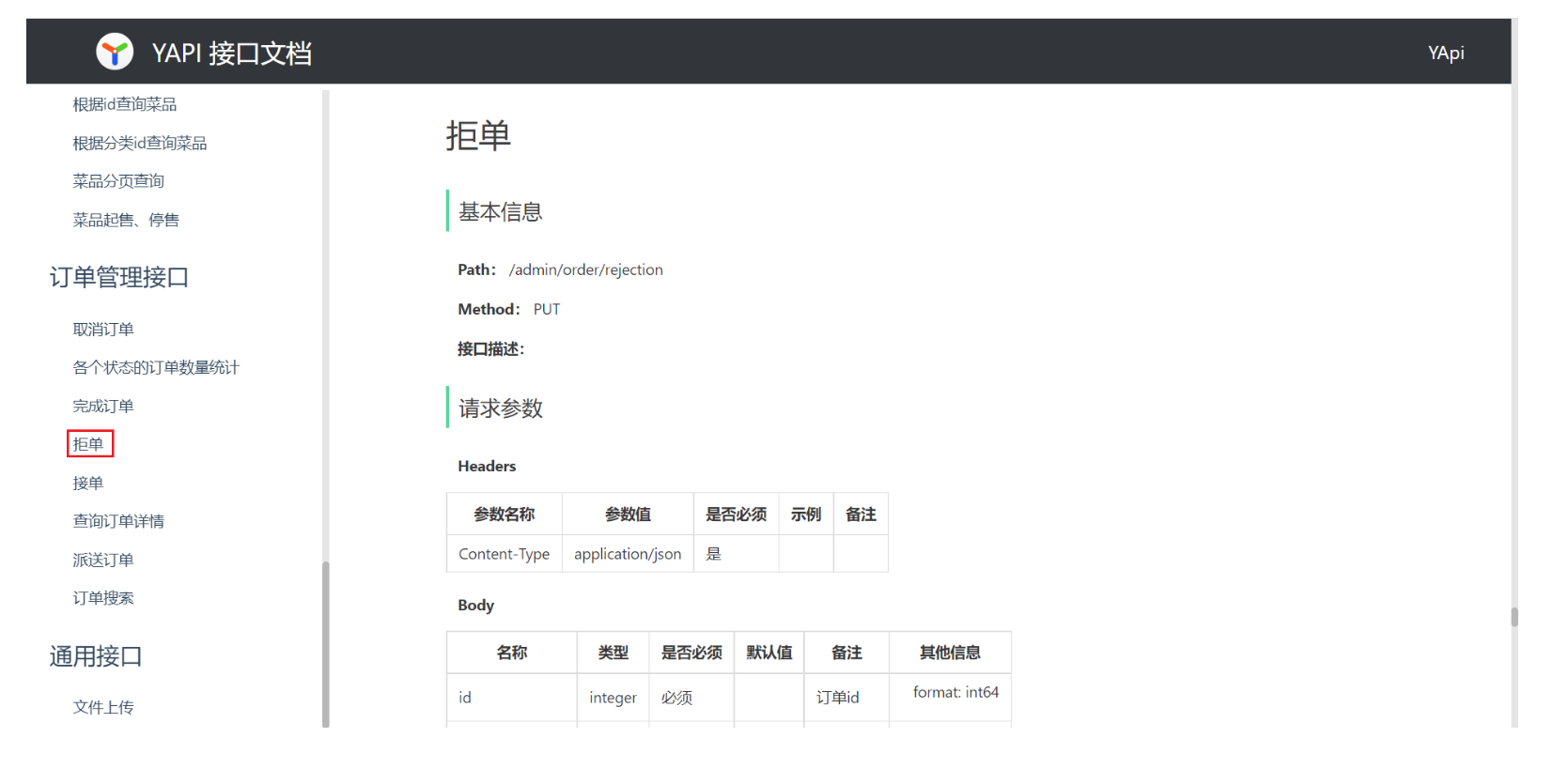Click the Body table 备注 column header
The height and width of the screenshot is (769, 1568).
point(846,653)
